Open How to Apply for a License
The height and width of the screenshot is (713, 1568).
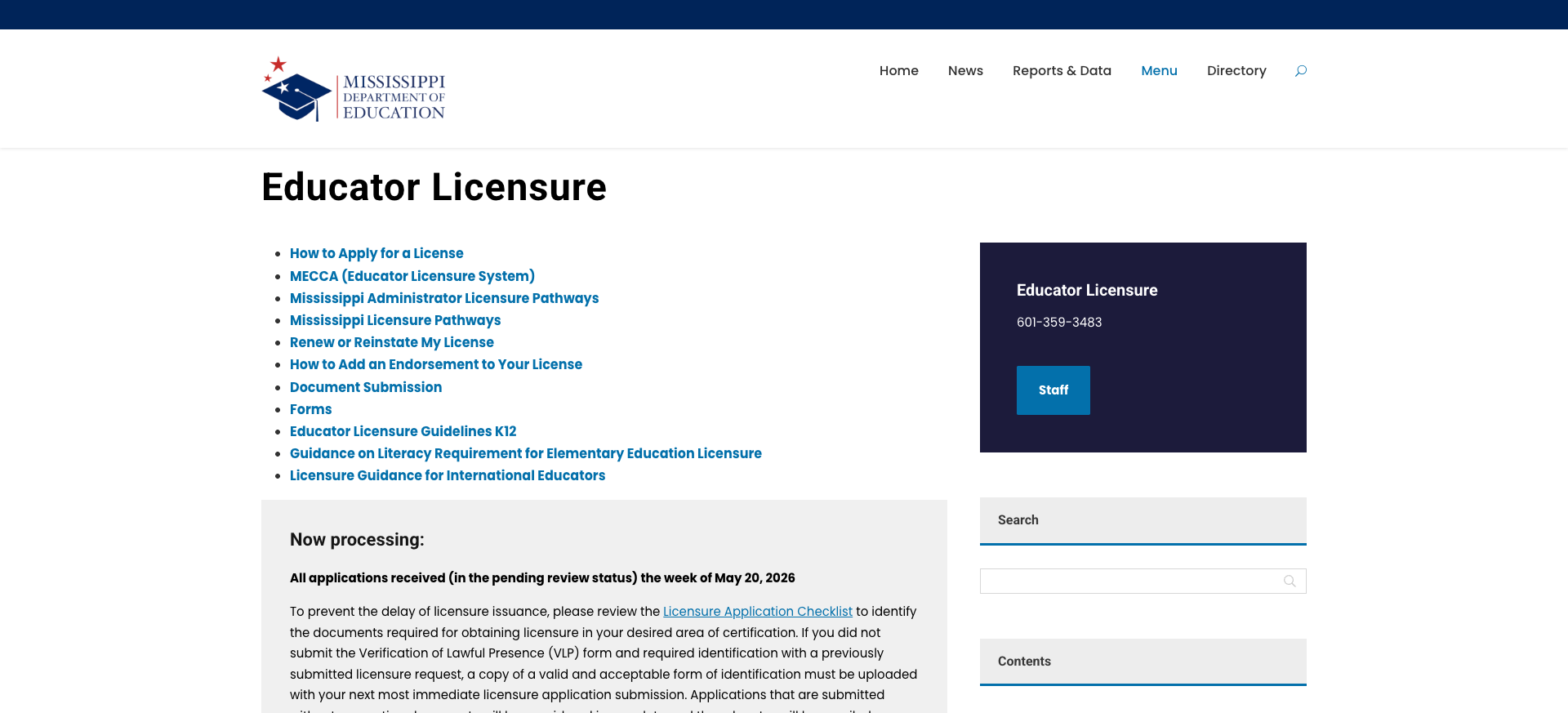(x=376, y=253)
